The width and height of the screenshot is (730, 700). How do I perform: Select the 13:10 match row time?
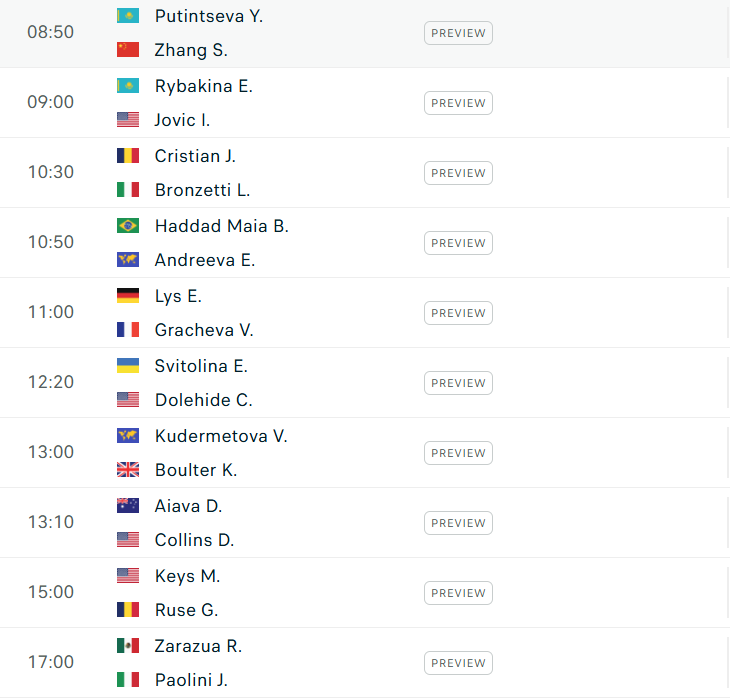51,522
